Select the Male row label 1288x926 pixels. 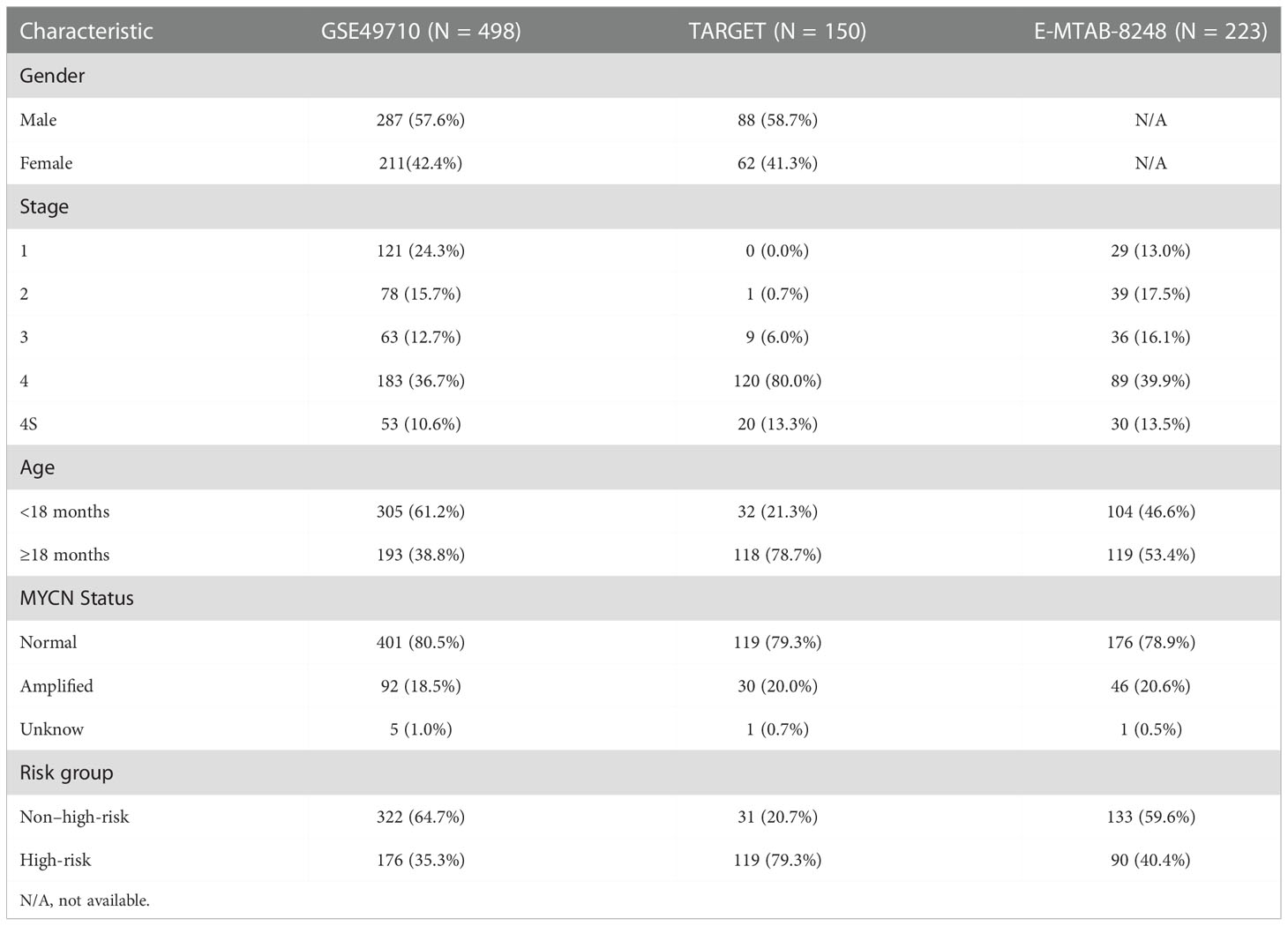(x=38, y=120)
